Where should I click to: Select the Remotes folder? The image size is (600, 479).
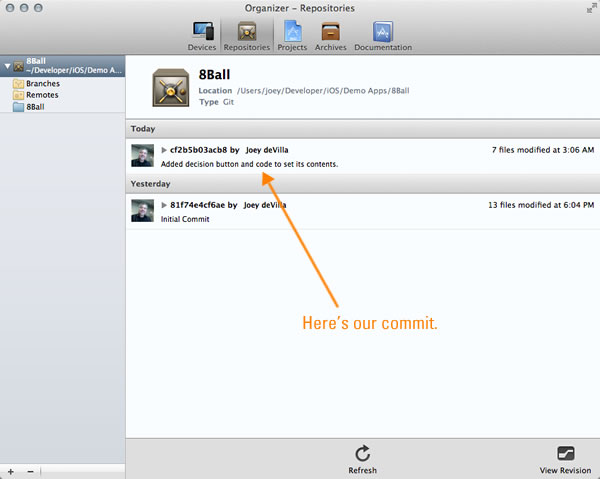pyautogui.click(x=36, y=95)
